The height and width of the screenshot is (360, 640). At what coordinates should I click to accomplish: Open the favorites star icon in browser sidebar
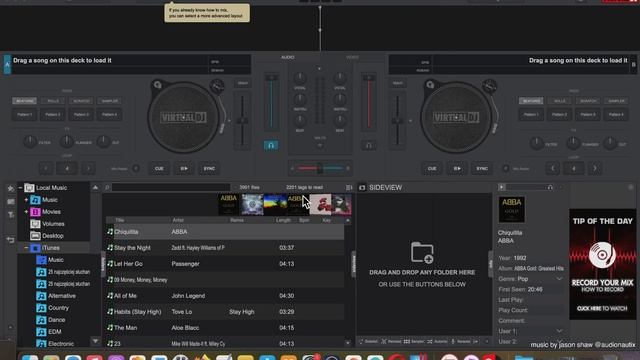click(11, 188)
